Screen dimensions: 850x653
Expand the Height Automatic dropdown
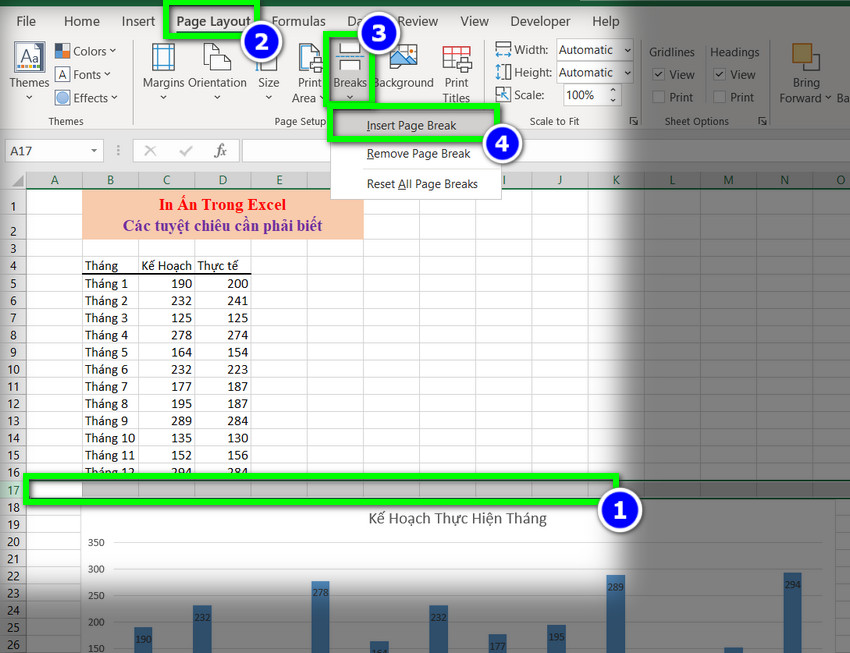[627, 73]
